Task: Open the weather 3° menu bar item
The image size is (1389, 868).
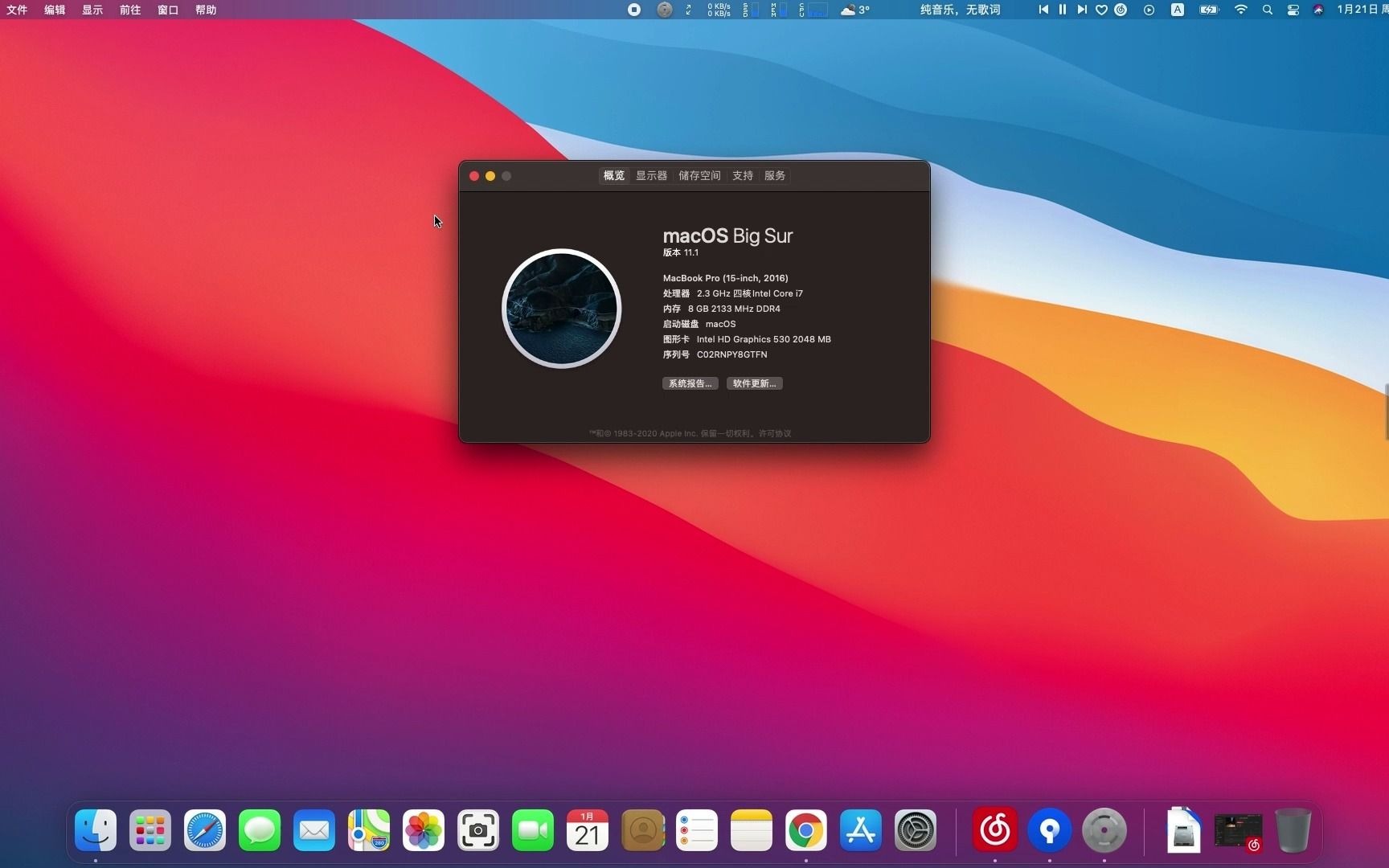Action: 855,10
